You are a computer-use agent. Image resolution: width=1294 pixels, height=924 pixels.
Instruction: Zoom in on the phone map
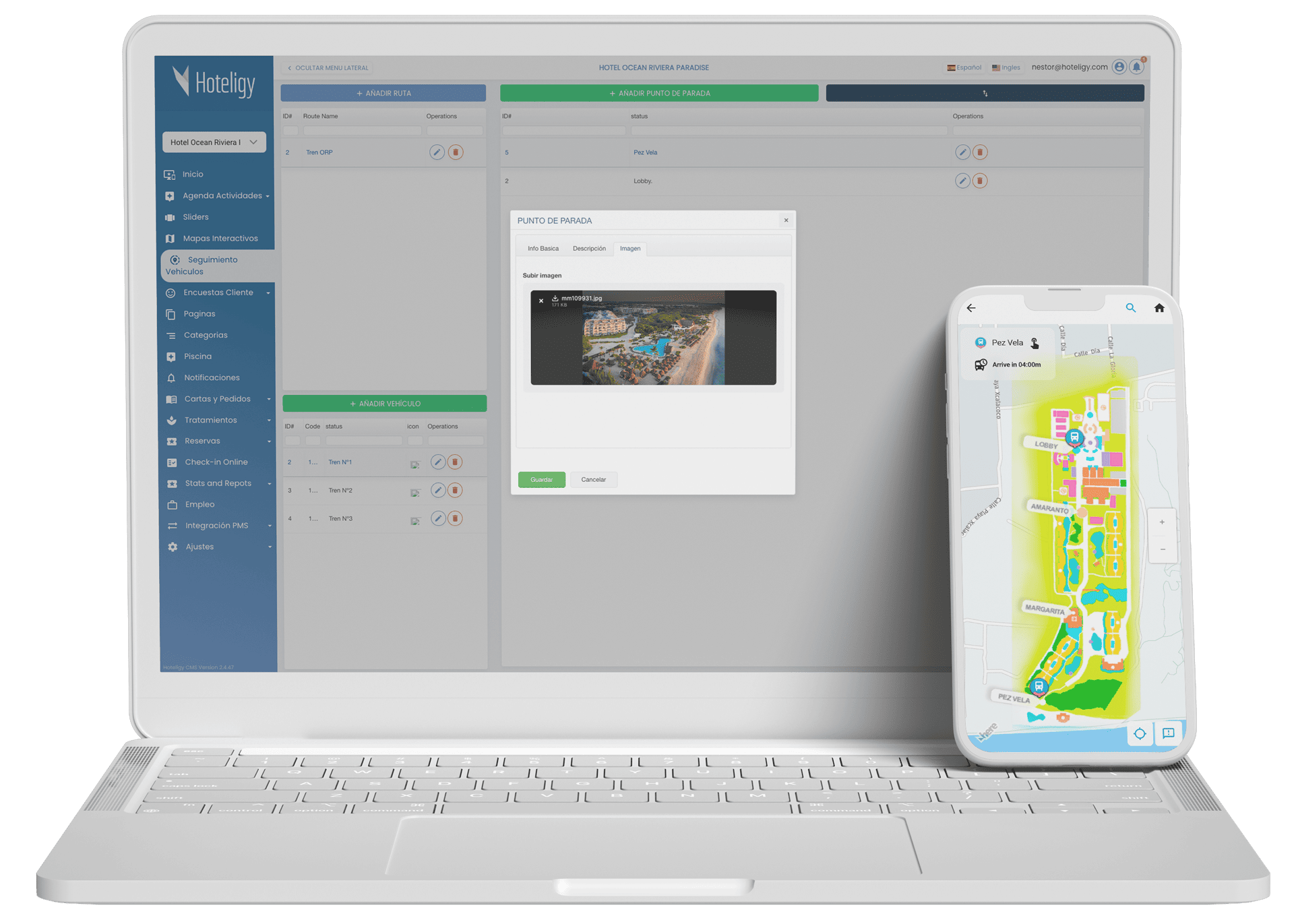point(1162,522)
